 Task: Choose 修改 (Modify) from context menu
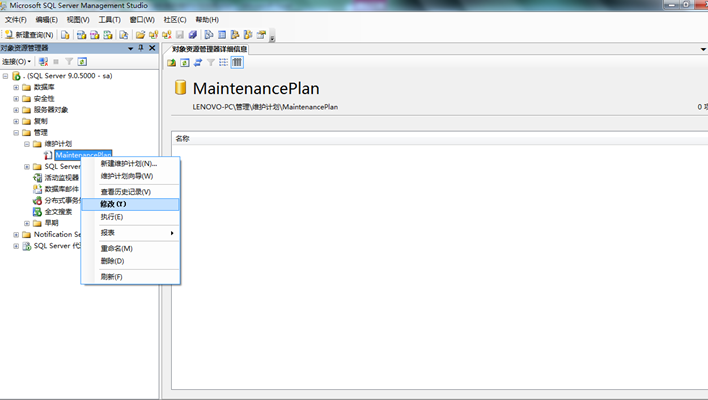(x=130, y=204)
